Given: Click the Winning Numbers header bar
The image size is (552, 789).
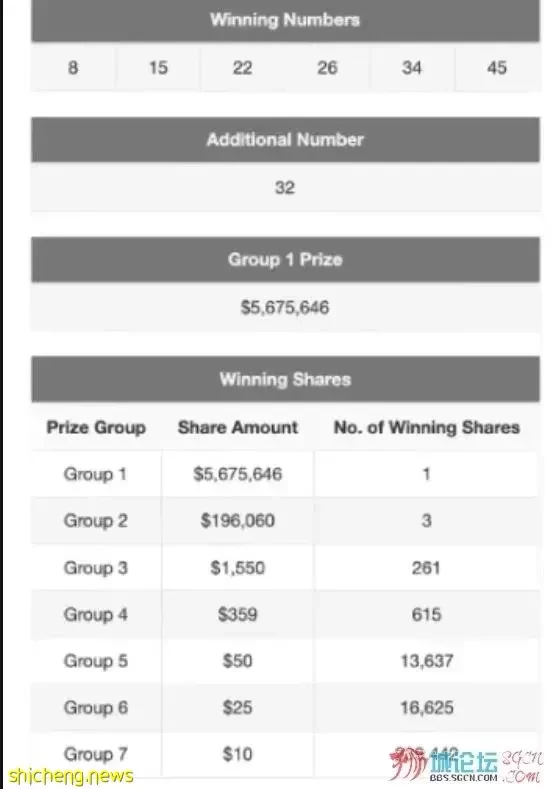Looking at the screenshot, I should pyautogui.click(x=285, y=20).
